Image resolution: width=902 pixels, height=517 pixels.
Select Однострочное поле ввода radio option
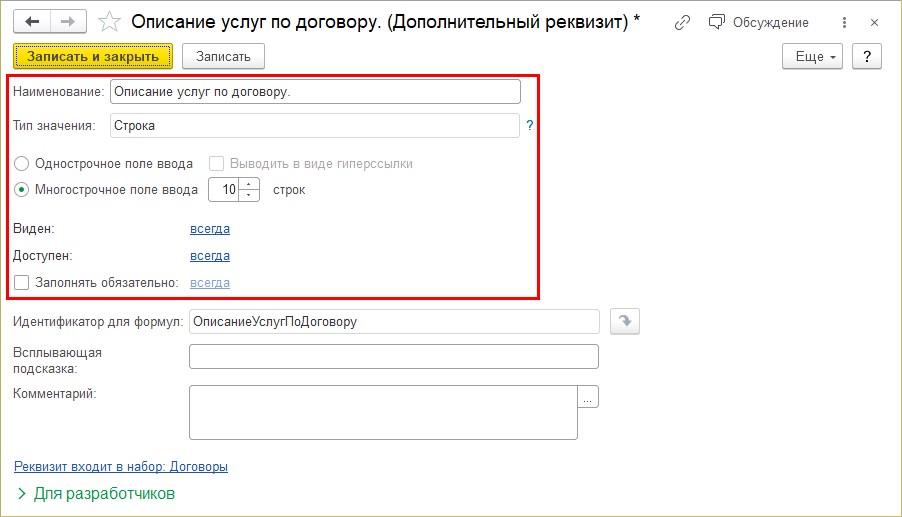tap(21, 163)
